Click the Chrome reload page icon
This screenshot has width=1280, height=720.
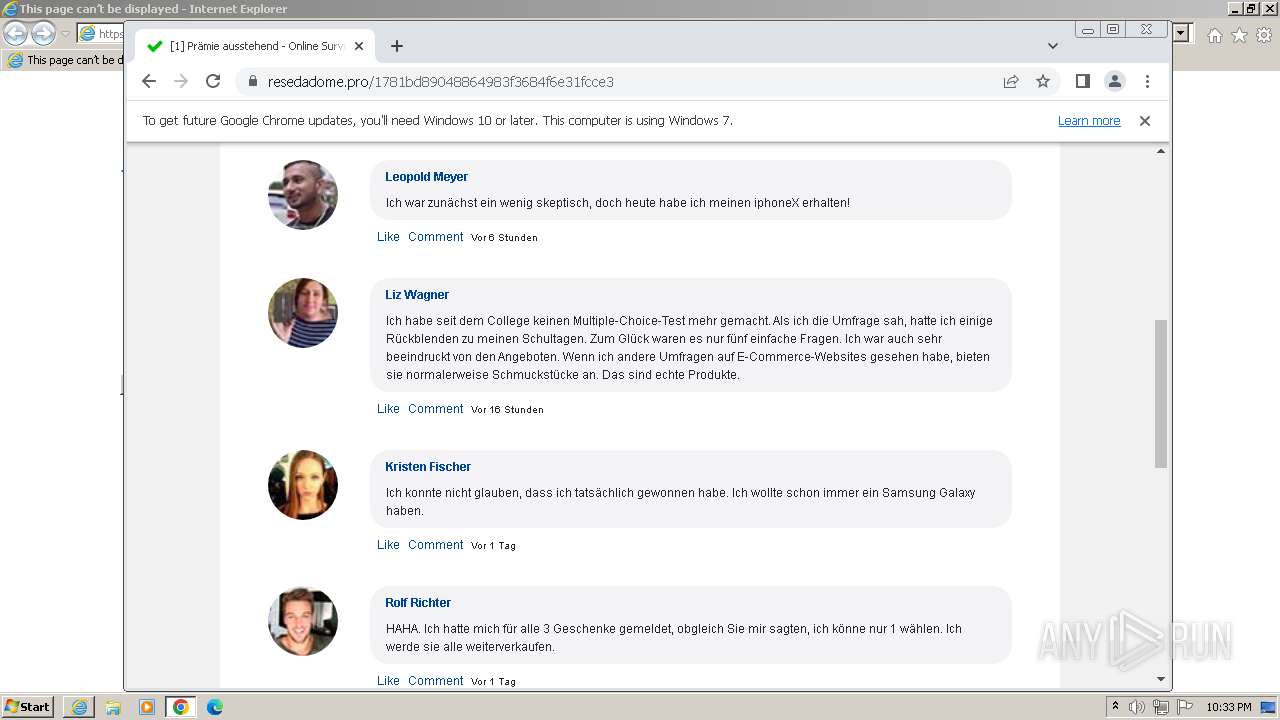coord(213,82)
